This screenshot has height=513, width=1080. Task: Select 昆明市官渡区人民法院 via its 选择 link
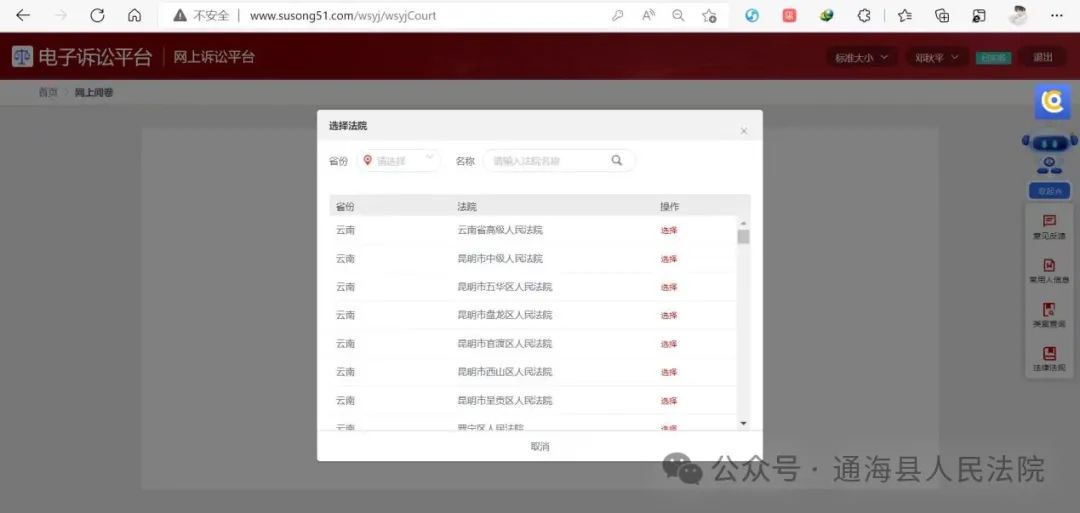point(669,344)
